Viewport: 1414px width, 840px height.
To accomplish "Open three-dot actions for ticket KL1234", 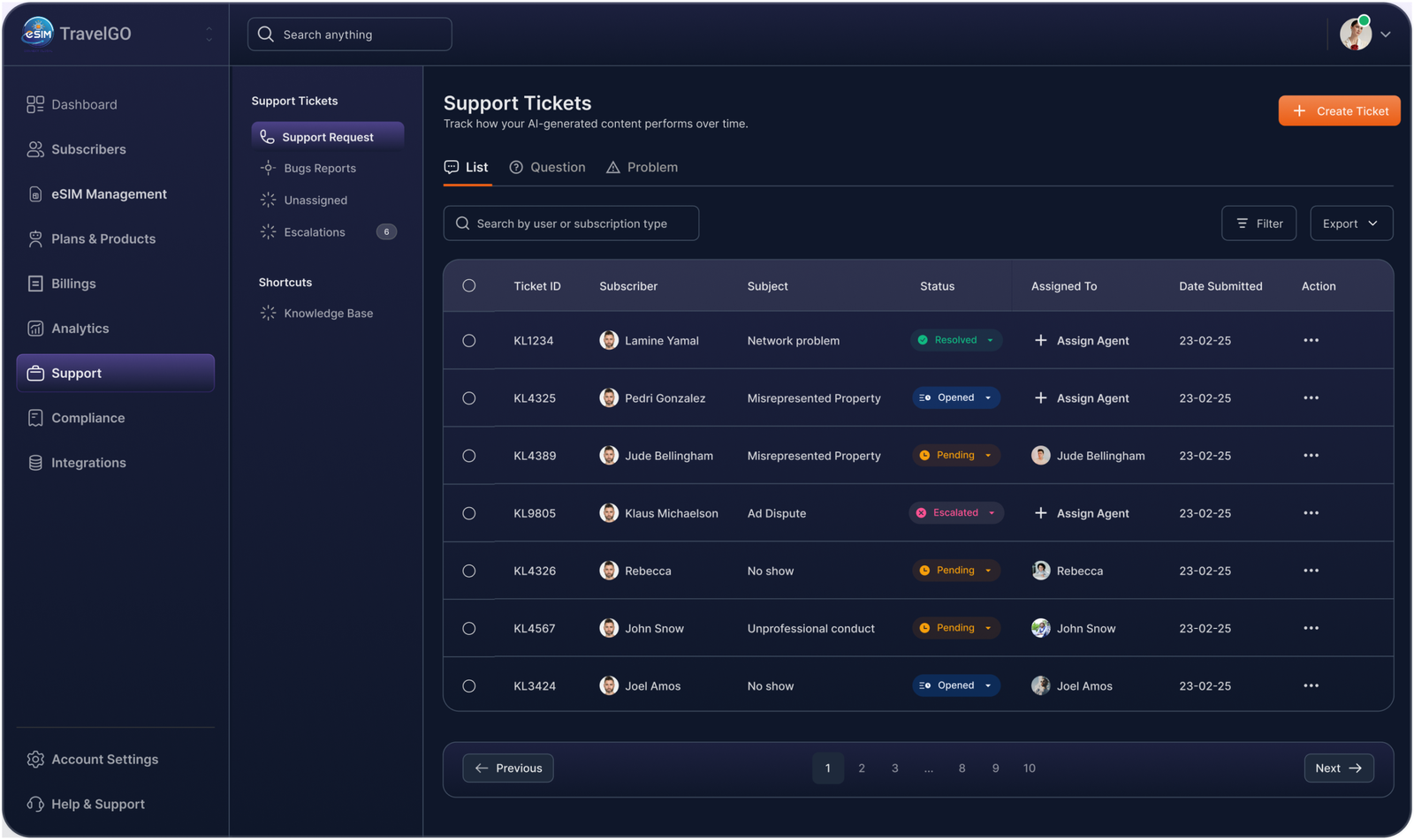I will tap(1311, 340).
